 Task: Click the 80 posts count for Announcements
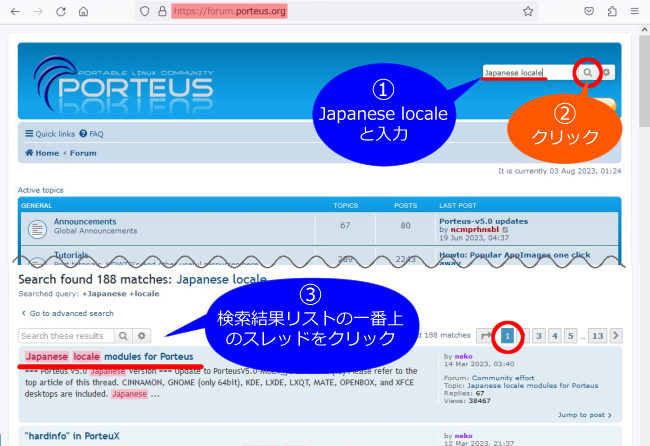tap(405, 225)
